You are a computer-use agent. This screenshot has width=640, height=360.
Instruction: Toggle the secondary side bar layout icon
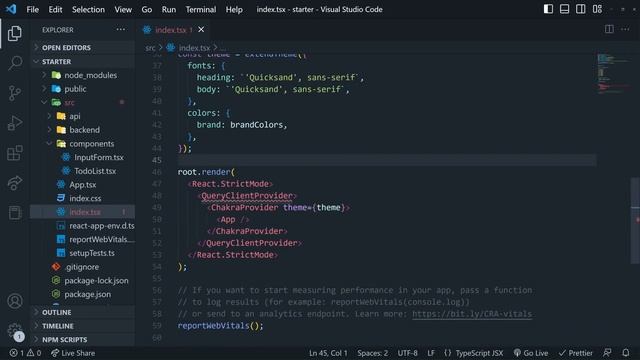click(580, 9)
